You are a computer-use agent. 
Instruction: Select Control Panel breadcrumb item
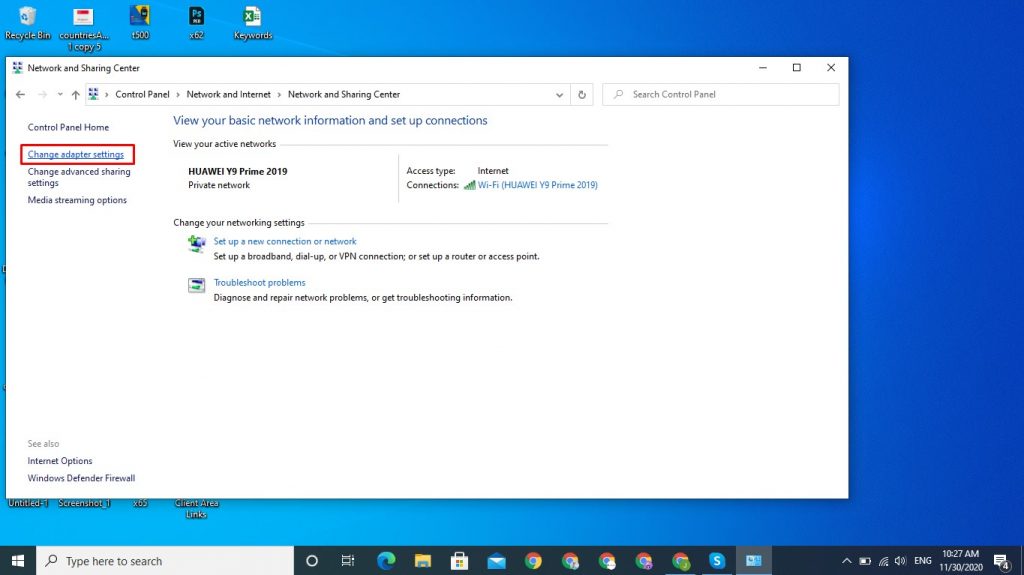coord(142,95)
